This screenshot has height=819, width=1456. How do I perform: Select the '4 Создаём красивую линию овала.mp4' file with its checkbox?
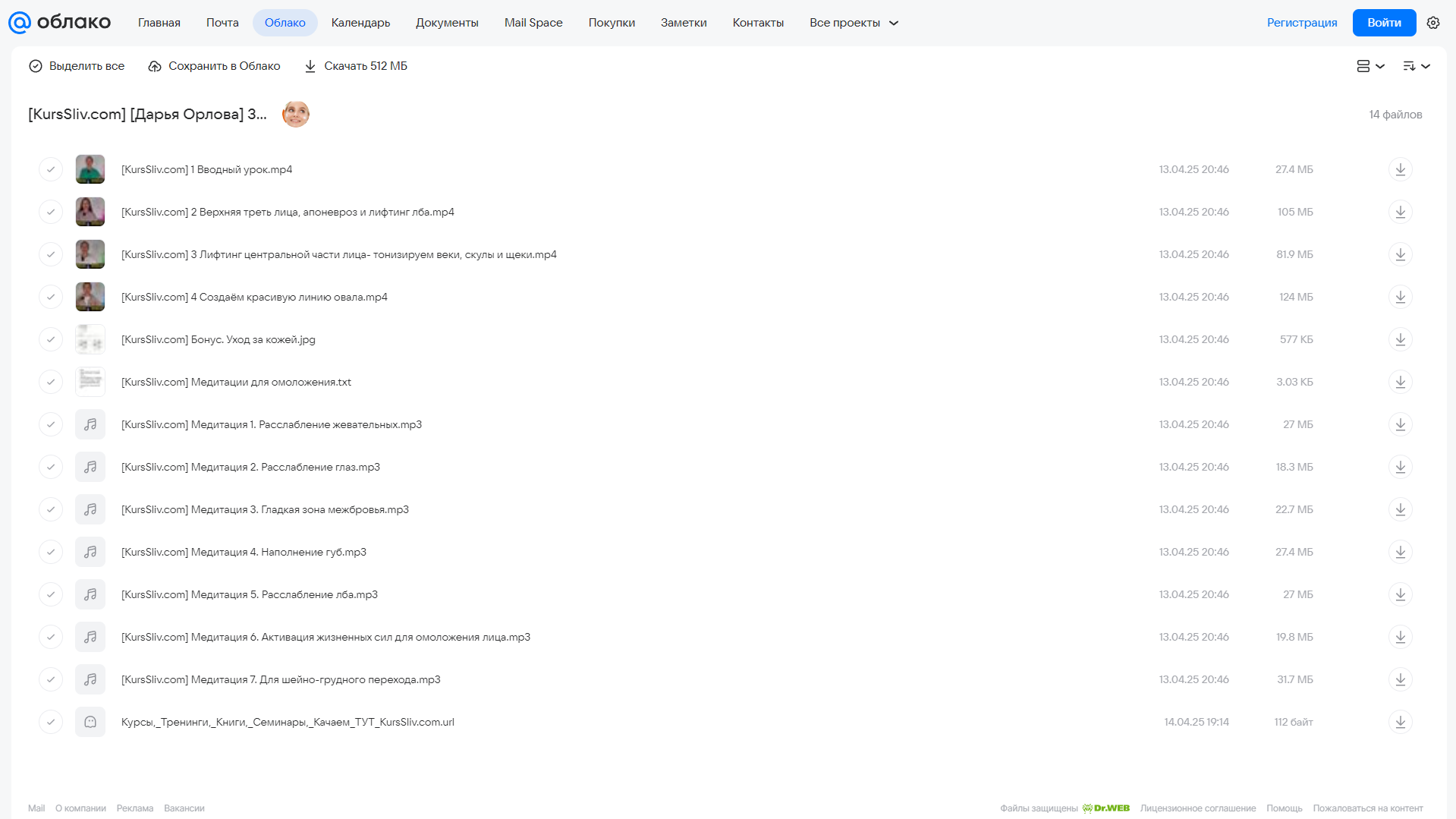[51, 297]
